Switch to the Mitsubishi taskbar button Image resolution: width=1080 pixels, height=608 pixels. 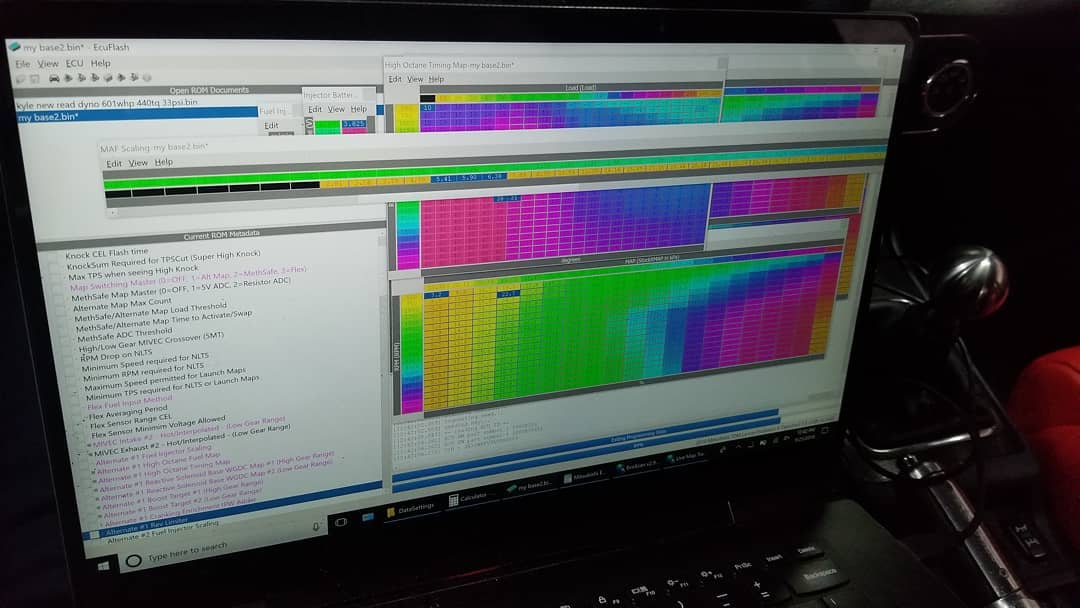coord(584,476)
